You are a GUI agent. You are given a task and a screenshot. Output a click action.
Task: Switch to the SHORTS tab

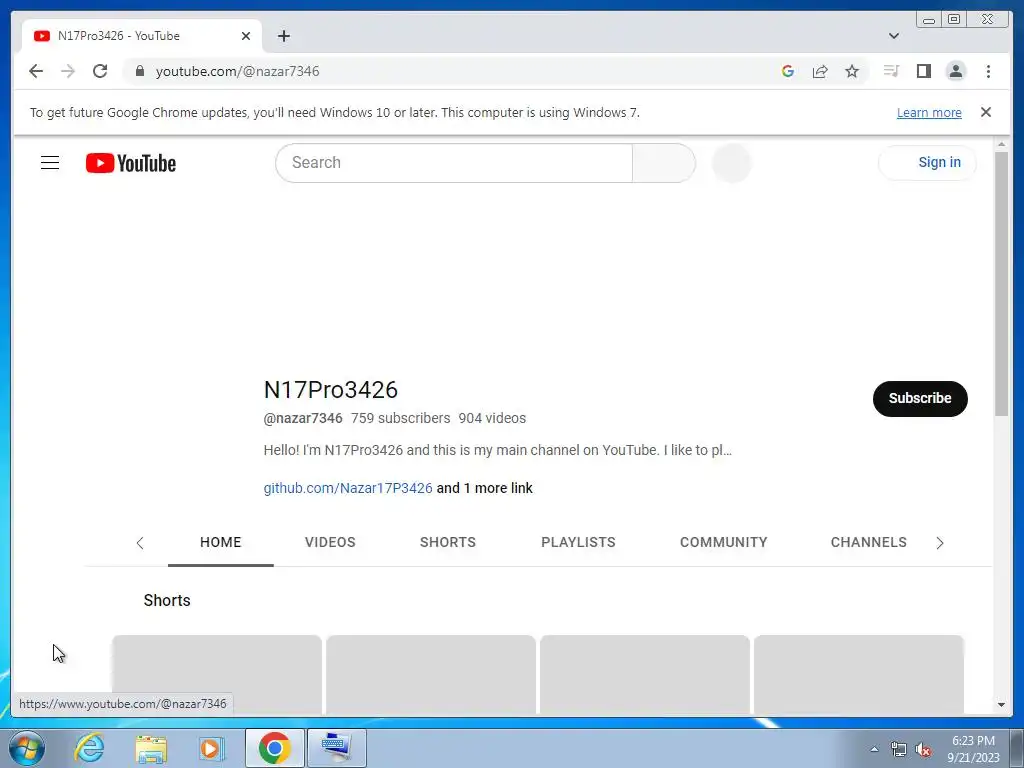pos(447,542)
